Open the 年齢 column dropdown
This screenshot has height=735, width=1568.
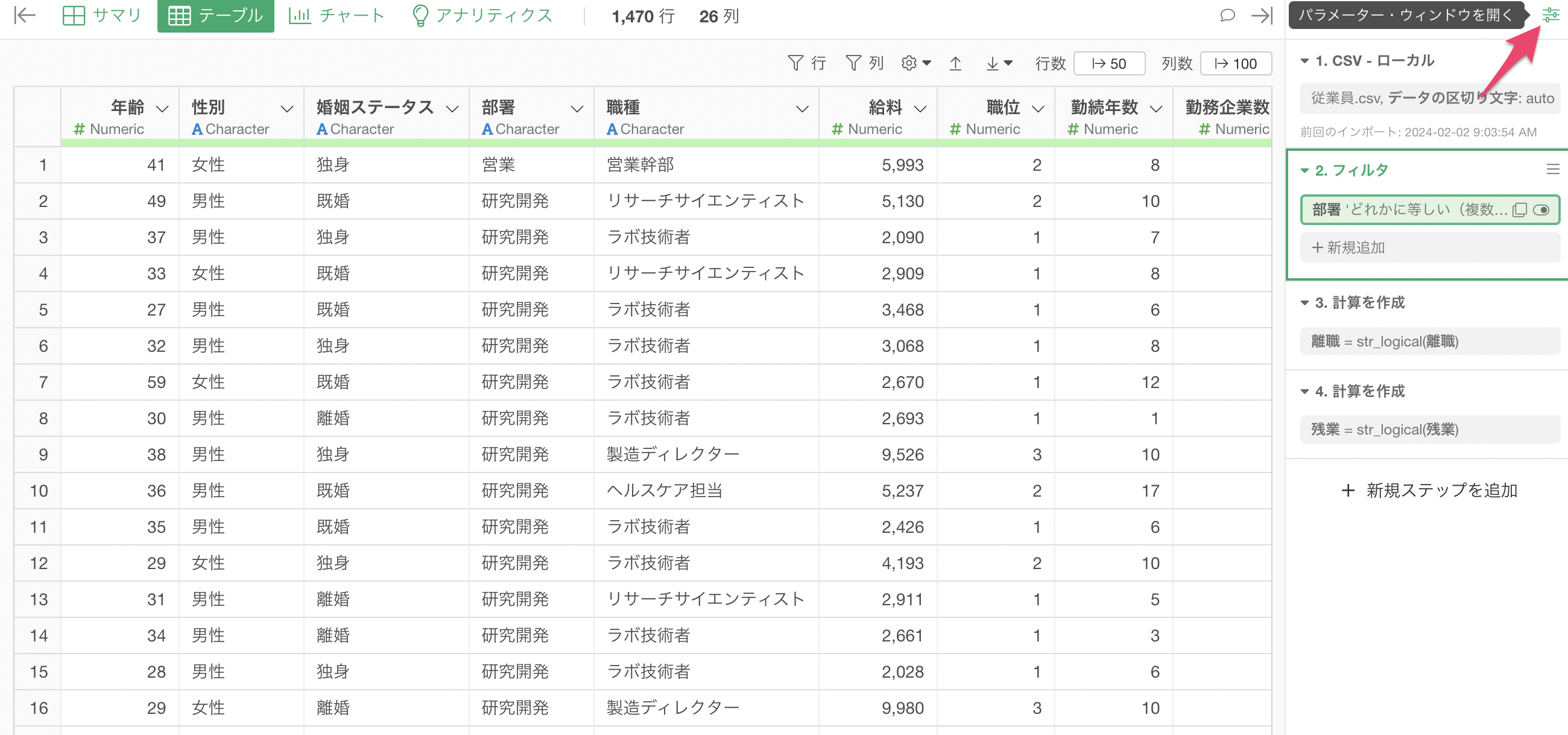[162, 109]
